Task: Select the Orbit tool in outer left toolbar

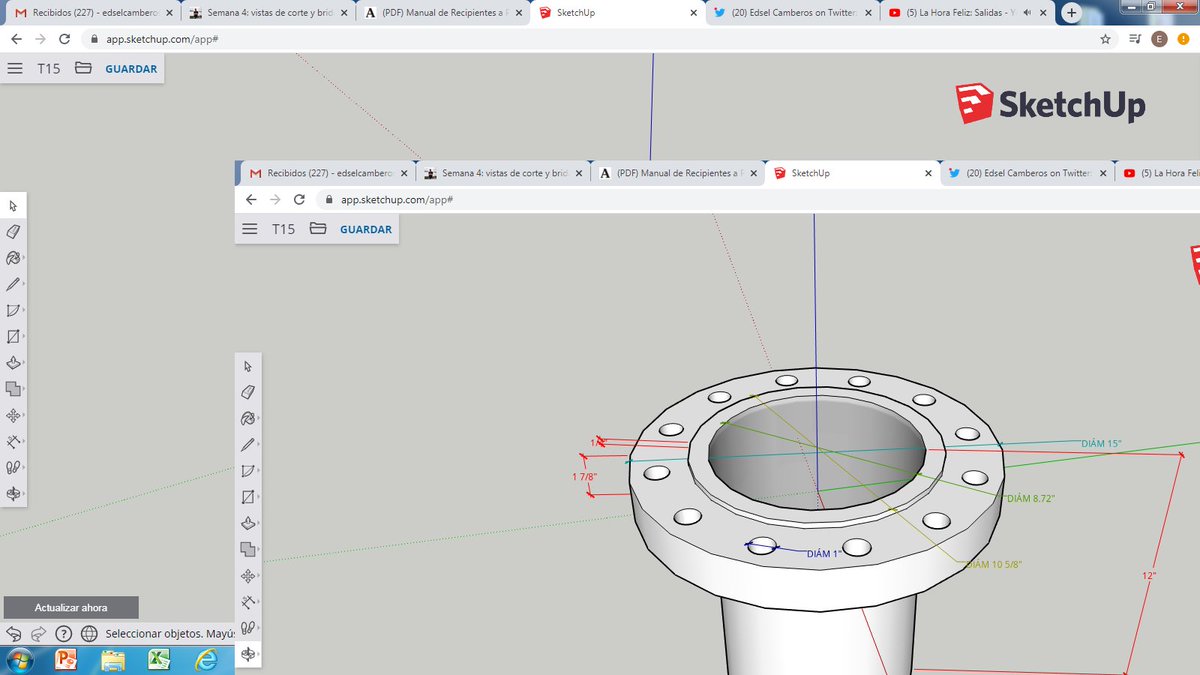Action: click(13, 494)
